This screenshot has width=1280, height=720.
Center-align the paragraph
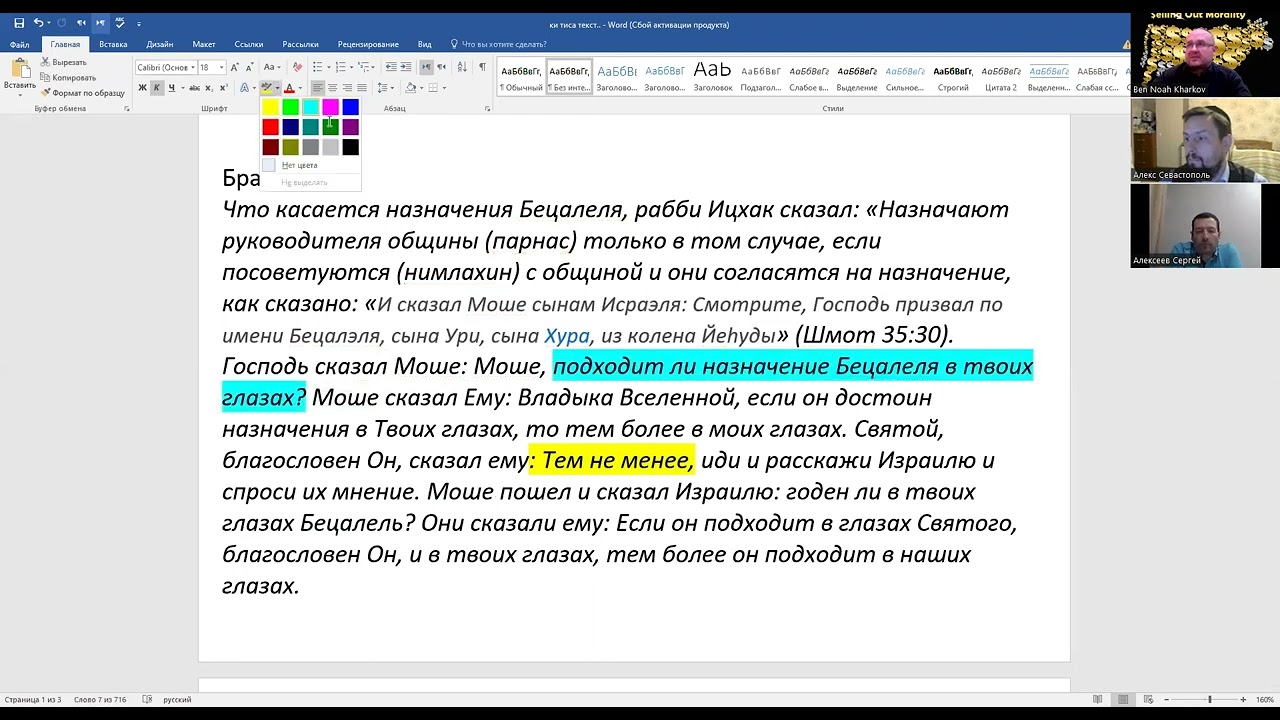tap(332, 88)
